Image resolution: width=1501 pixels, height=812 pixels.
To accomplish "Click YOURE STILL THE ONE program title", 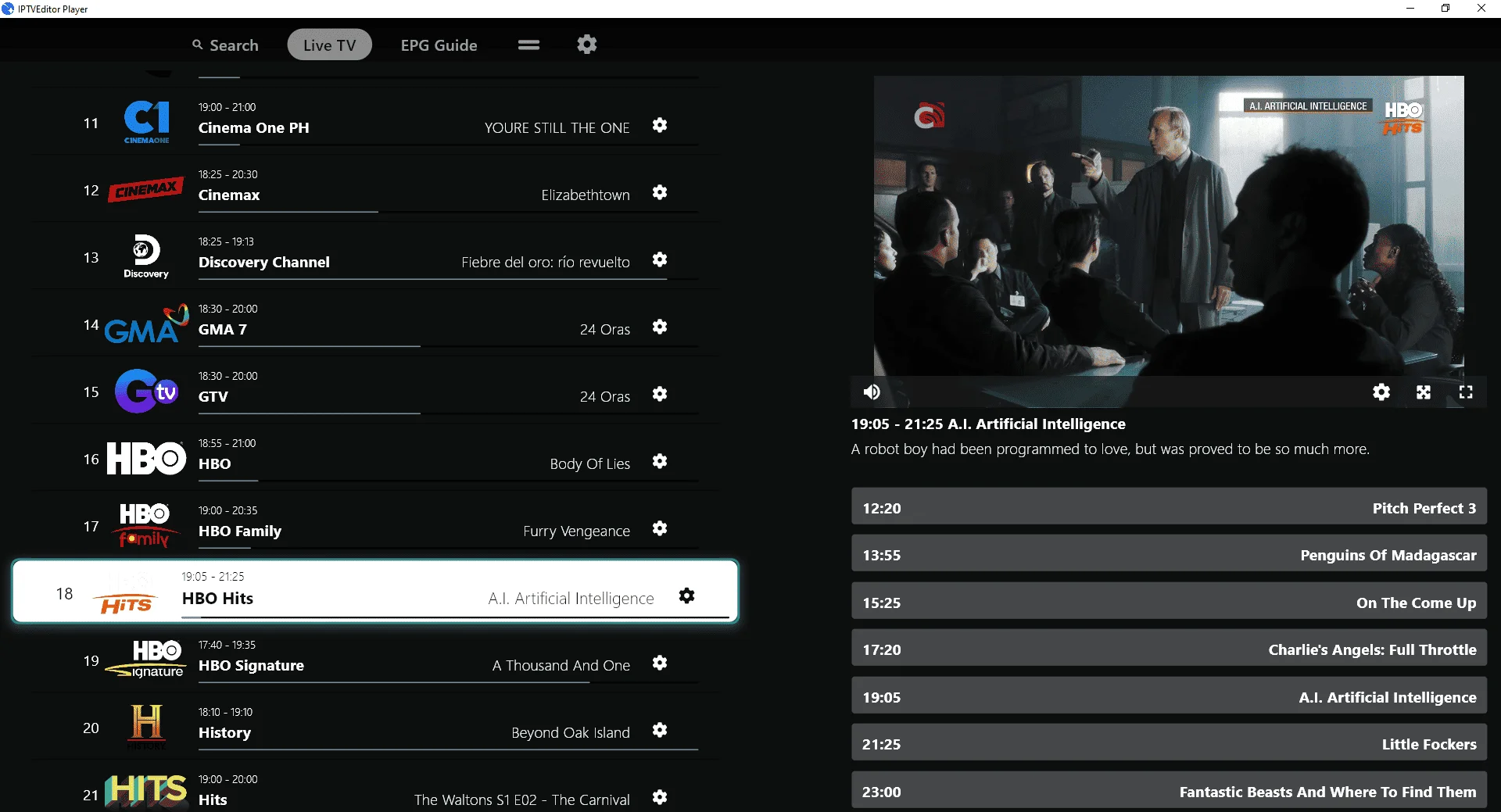I will [557, 127].
